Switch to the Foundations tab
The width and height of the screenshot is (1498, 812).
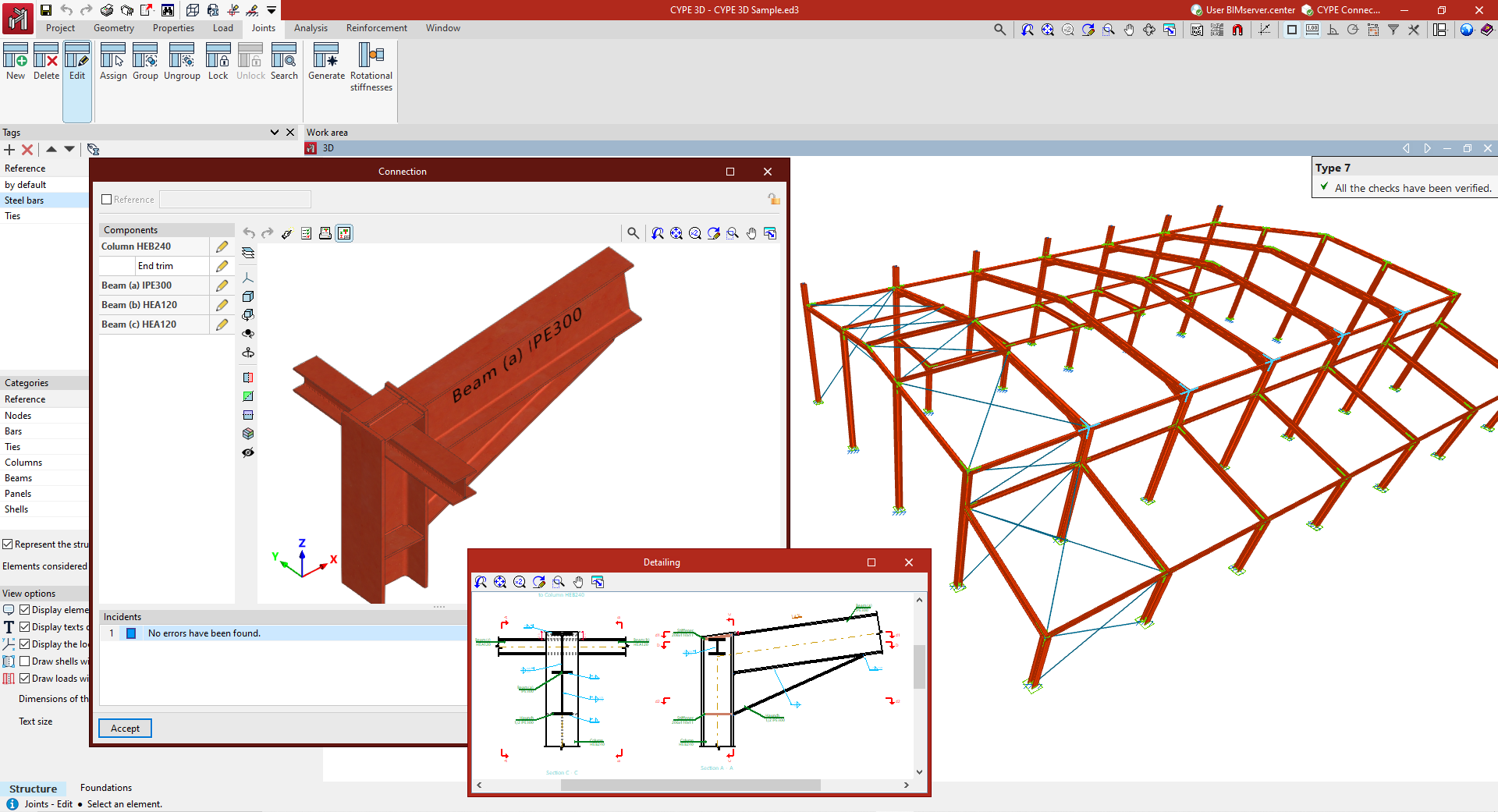pyautogui.click(x=106, y=788)
